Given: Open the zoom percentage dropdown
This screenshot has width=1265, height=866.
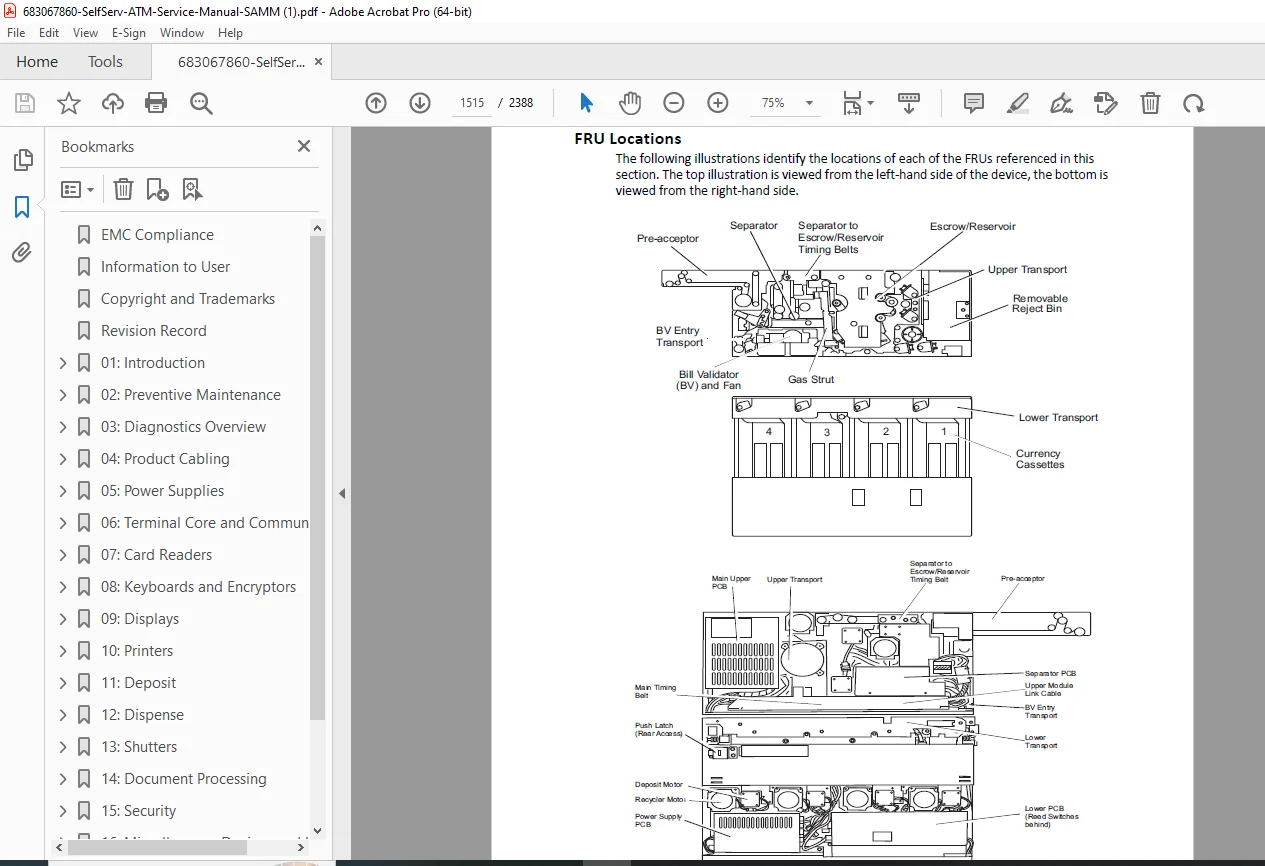Looking at the screenshot, I should coord(810,103).
